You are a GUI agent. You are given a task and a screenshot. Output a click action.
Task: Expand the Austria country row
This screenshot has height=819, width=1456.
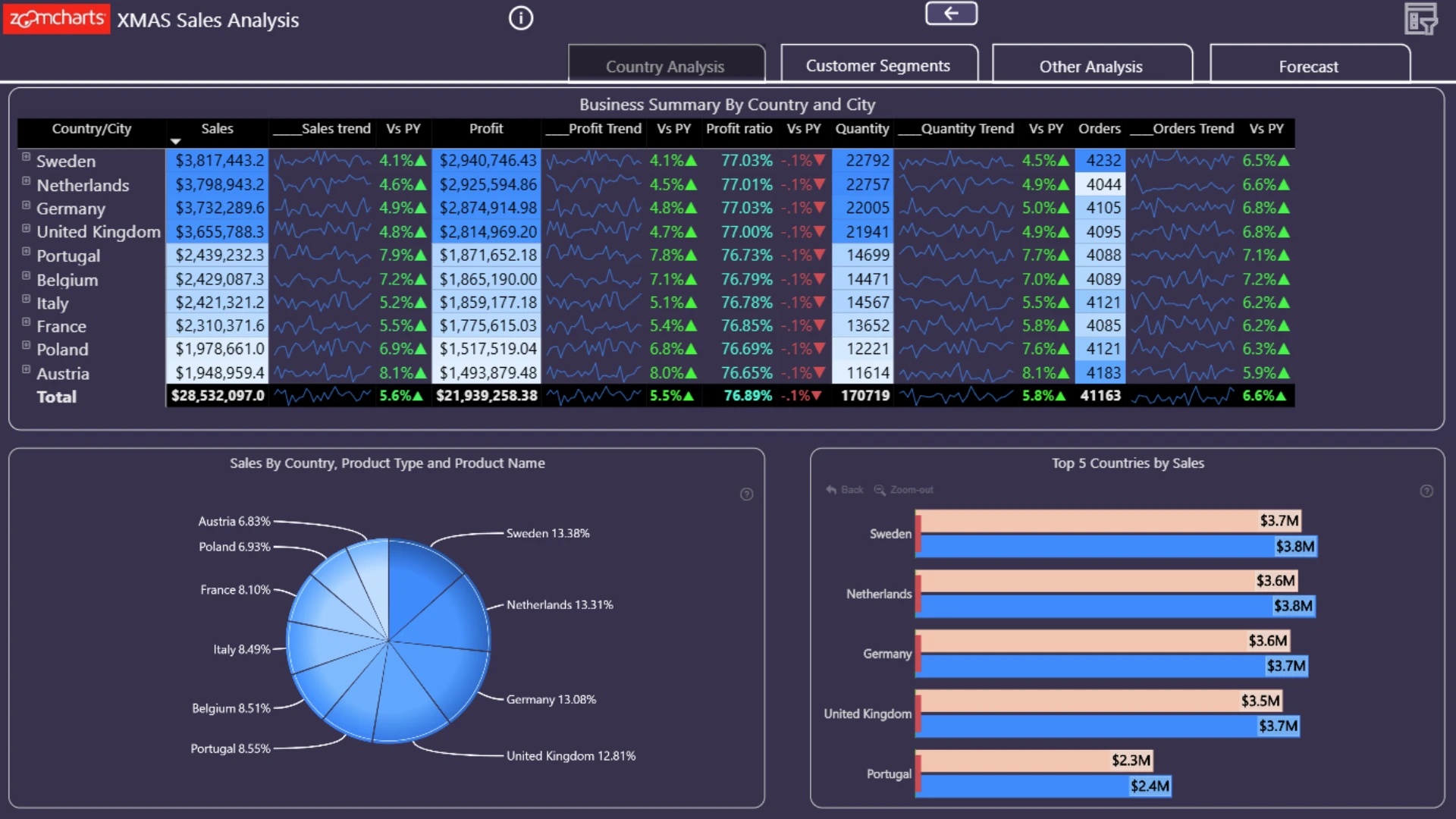point(26,369)
